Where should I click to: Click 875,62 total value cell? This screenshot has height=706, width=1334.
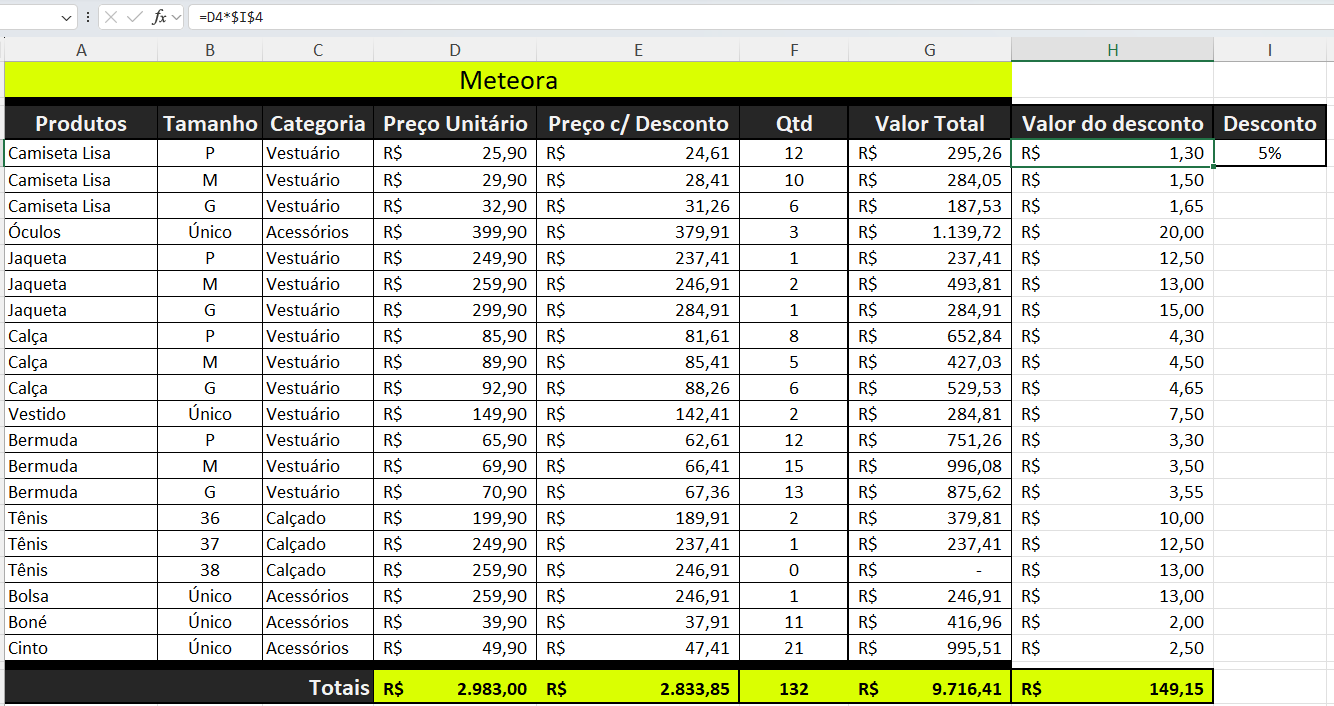pos(930,492)
